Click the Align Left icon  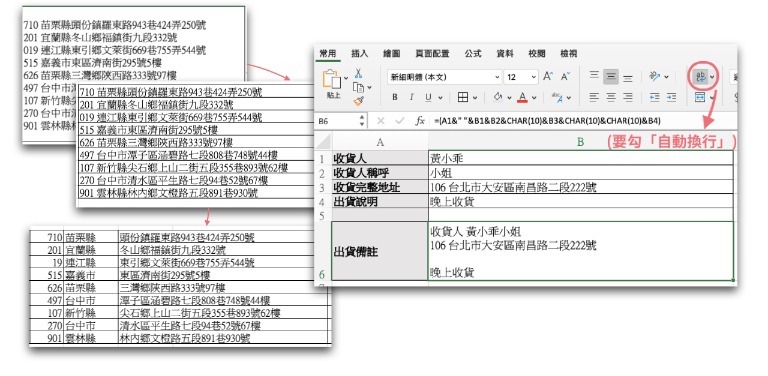pyautogui.click(x=594, y=97)
